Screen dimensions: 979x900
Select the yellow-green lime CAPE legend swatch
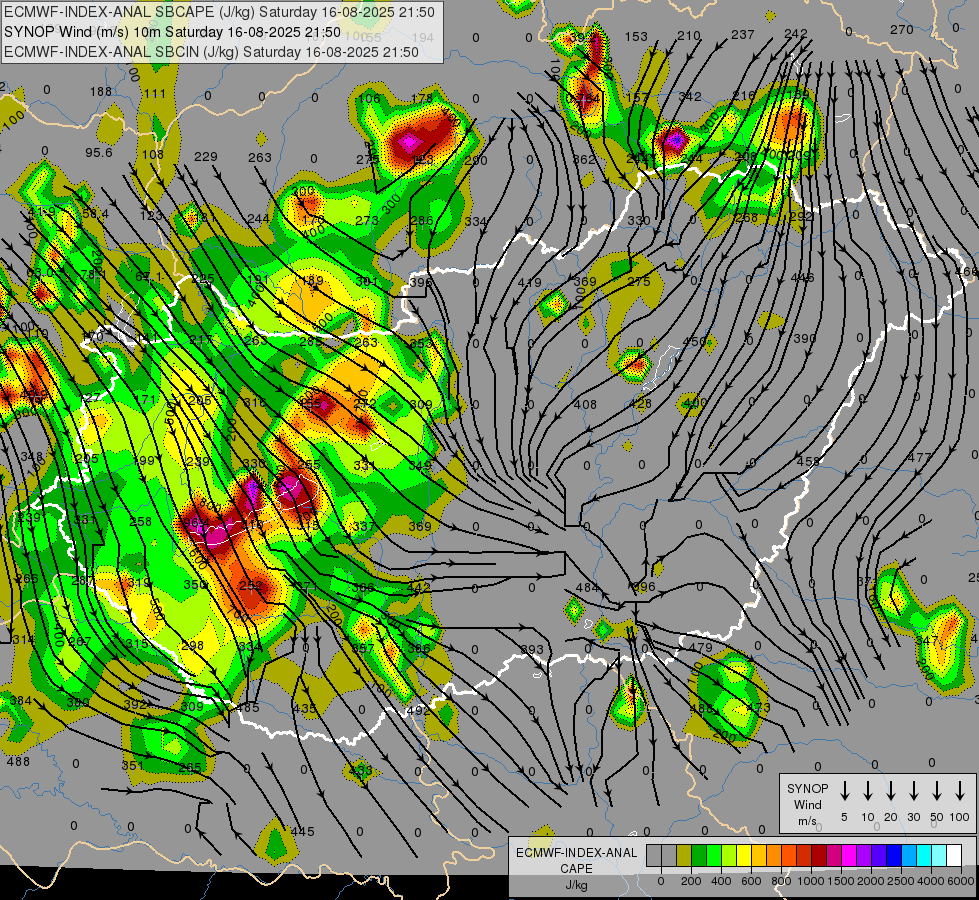point(729,855)
